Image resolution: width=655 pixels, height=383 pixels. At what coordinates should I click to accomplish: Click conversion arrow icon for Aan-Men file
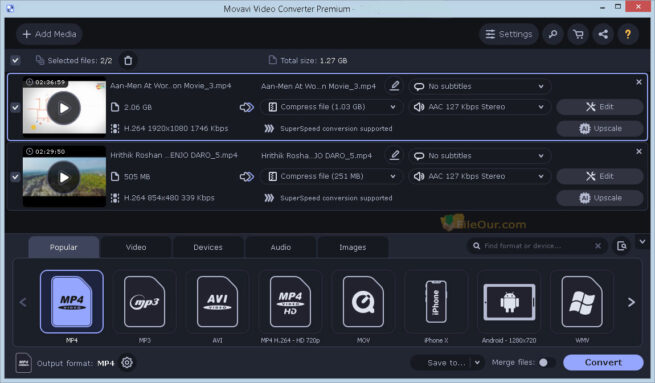click(246, 107)
